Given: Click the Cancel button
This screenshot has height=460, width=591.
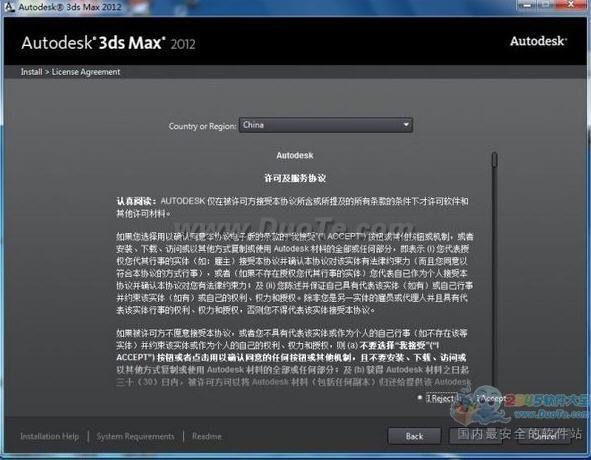Looking at the screenshot, I should [544, 436].
